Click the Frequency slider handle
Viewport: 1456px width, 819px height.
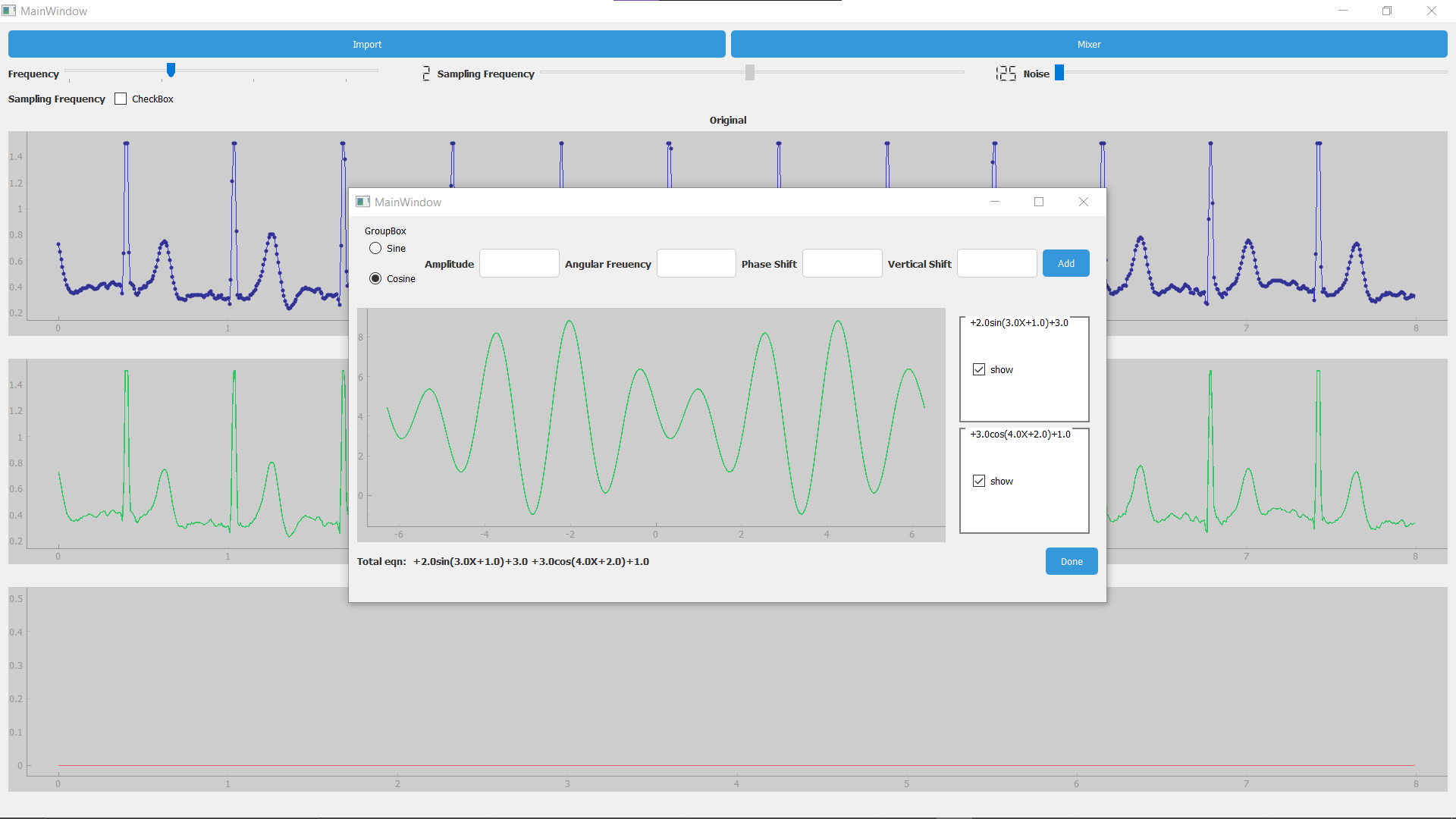pos(171,70)
